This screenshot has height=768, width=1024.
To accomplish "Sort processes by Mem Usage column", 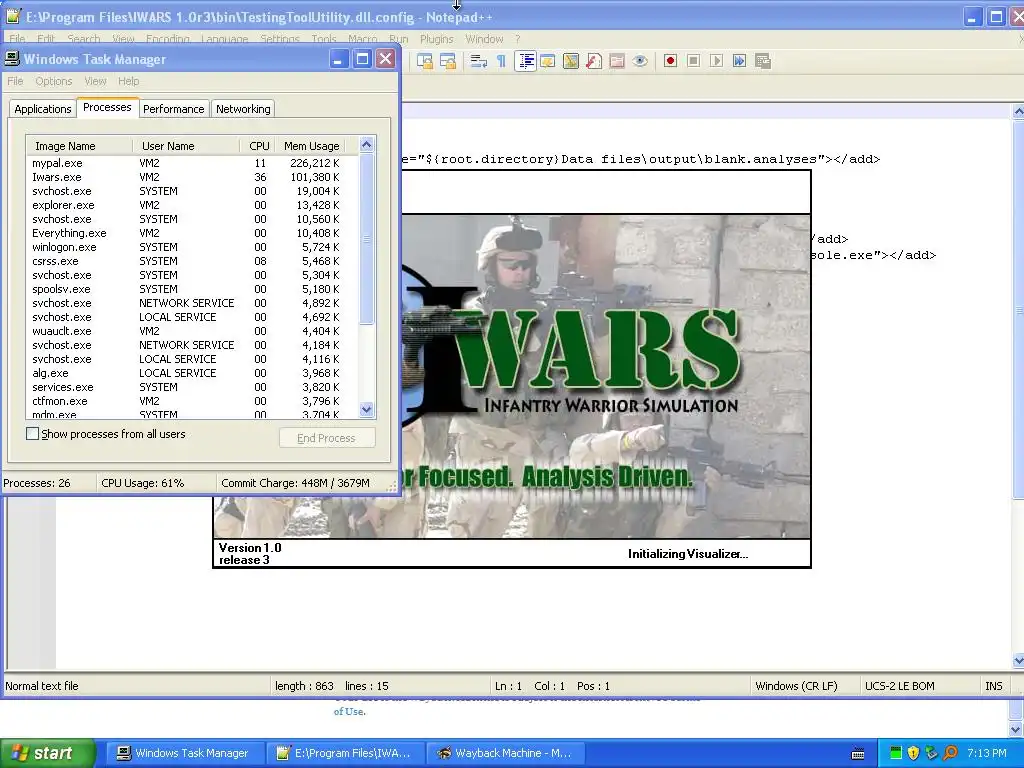I will point(311,146).
